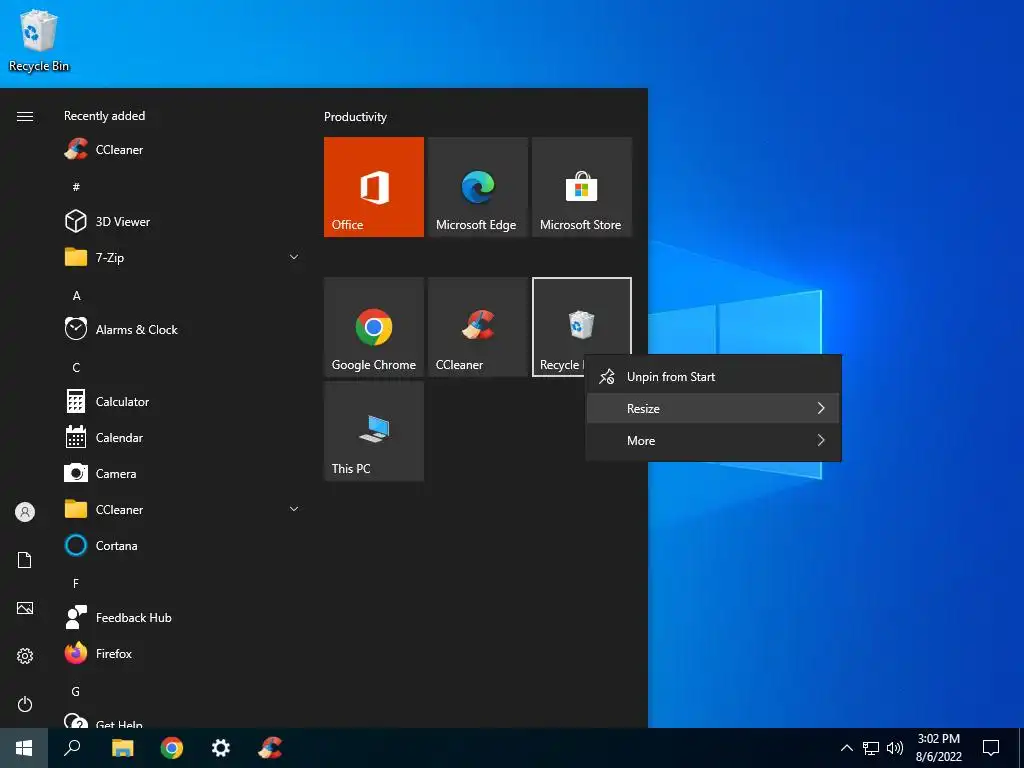
Task: Open the volume tray icon
Action: [x=895, y=748]
